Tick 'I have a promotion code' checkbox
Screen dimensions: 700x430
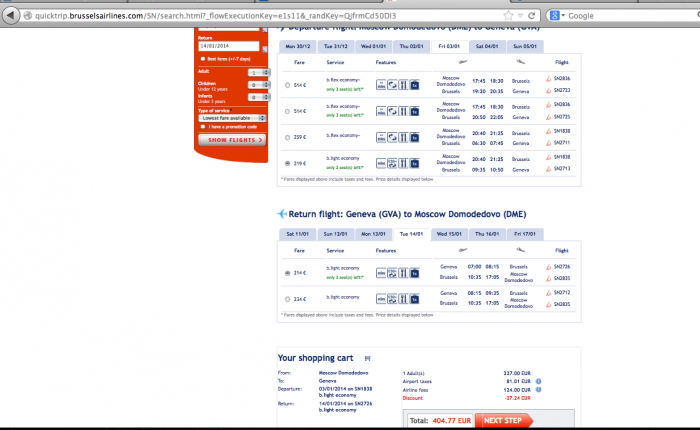click(203, 127)
